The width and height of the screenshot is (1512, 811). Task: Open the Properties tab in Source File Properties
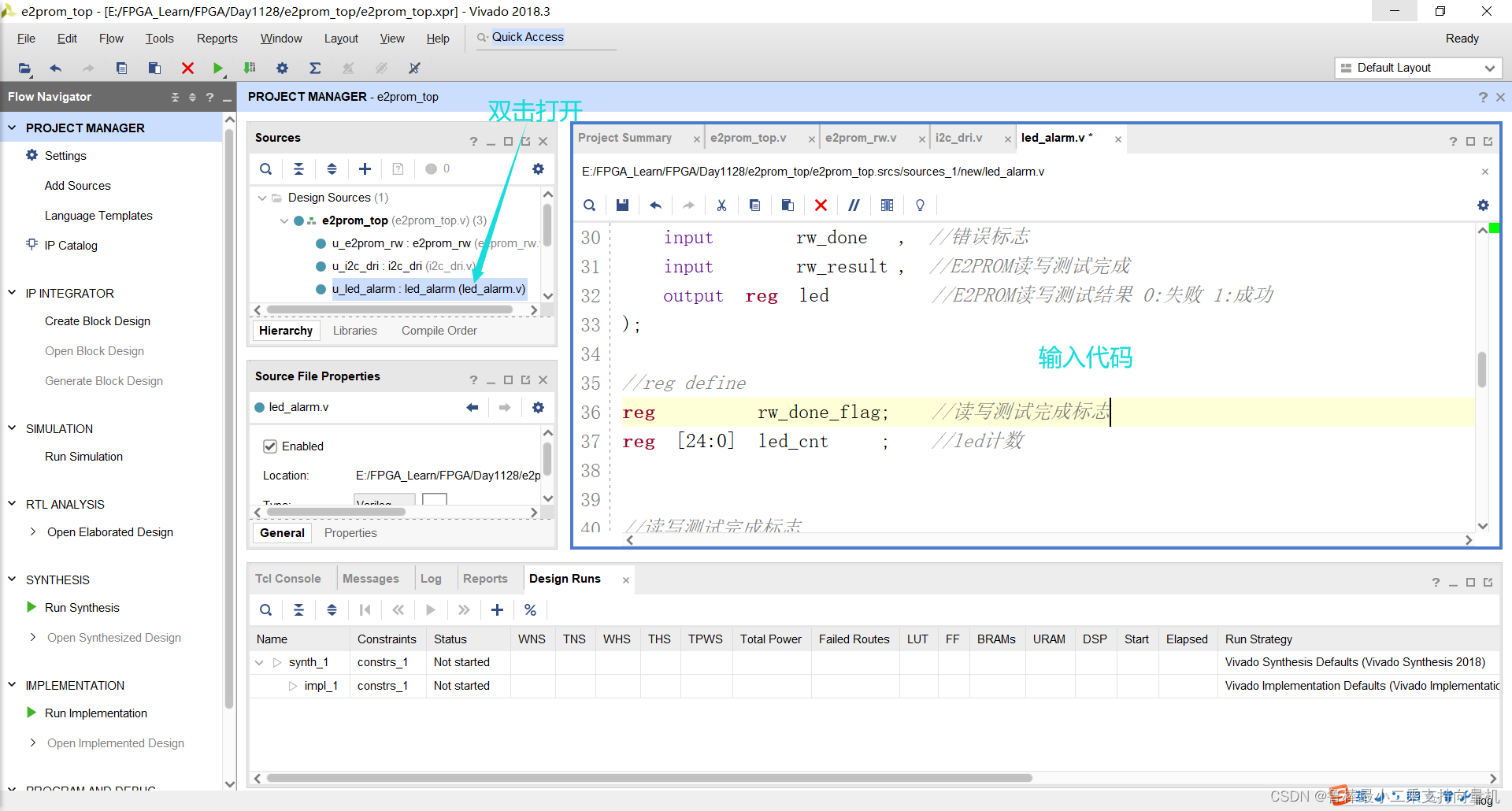pos(350,533)
